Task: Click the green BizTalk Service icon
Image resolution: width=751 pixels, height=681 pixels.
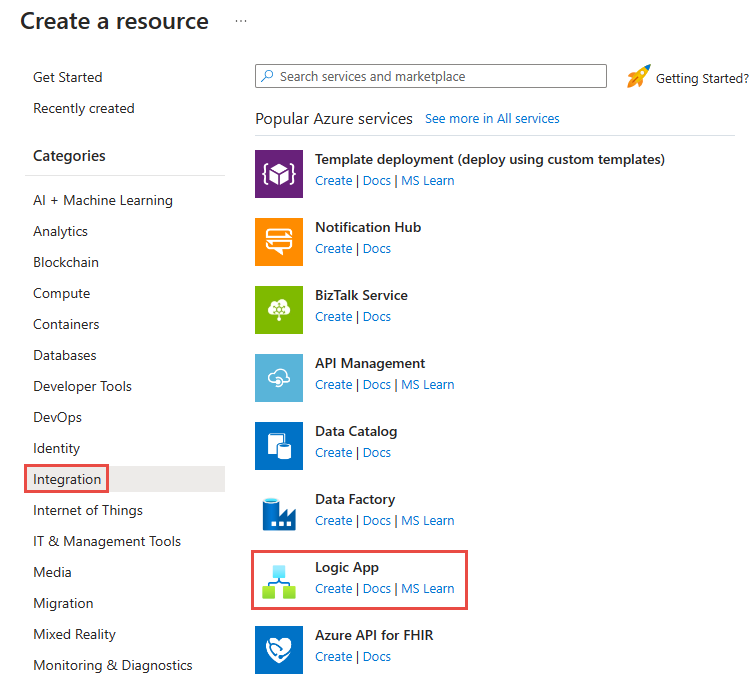Action: click(x=279, y=310)
